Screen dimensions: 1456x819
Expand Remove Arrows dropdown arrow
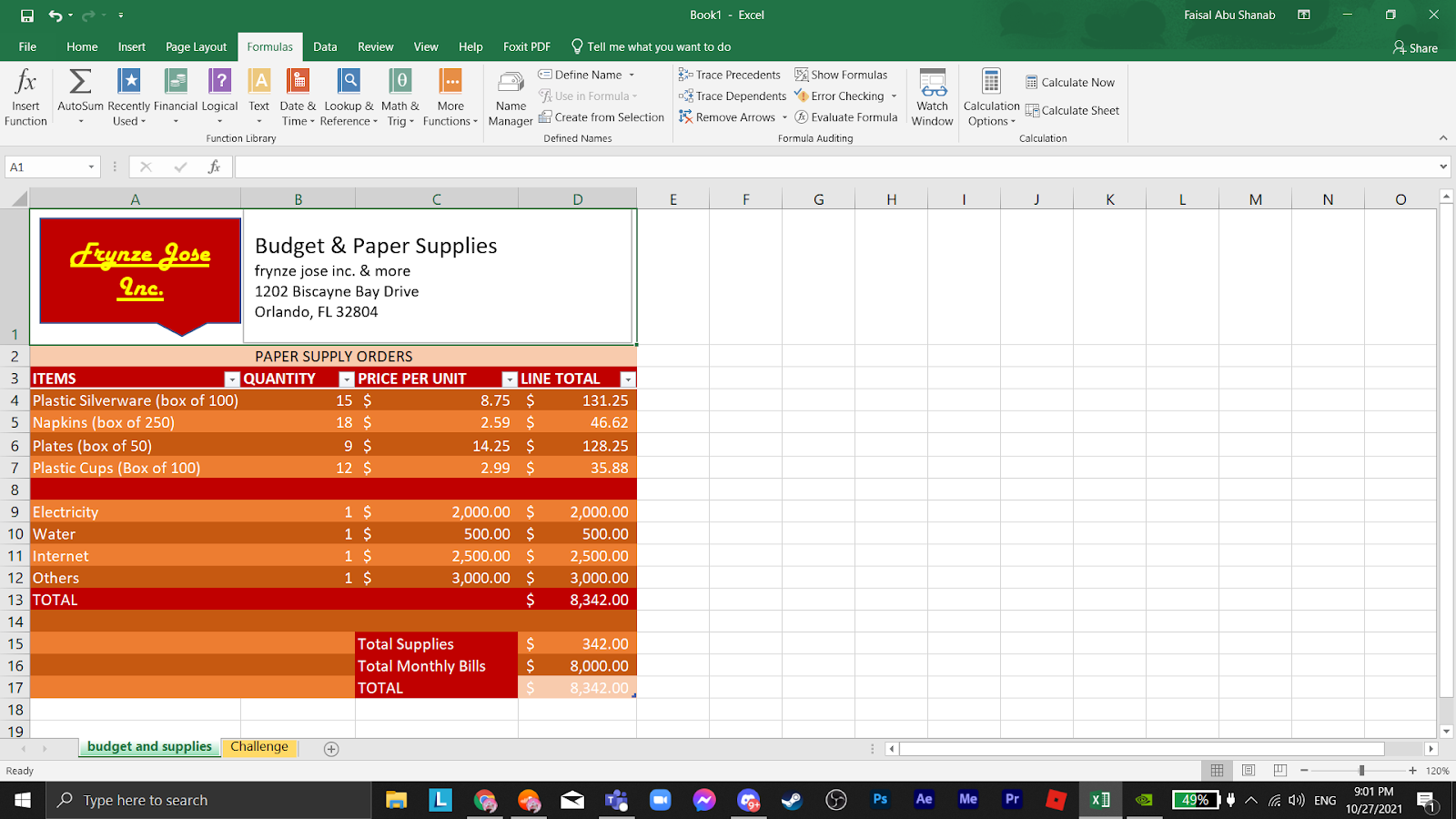784,116
